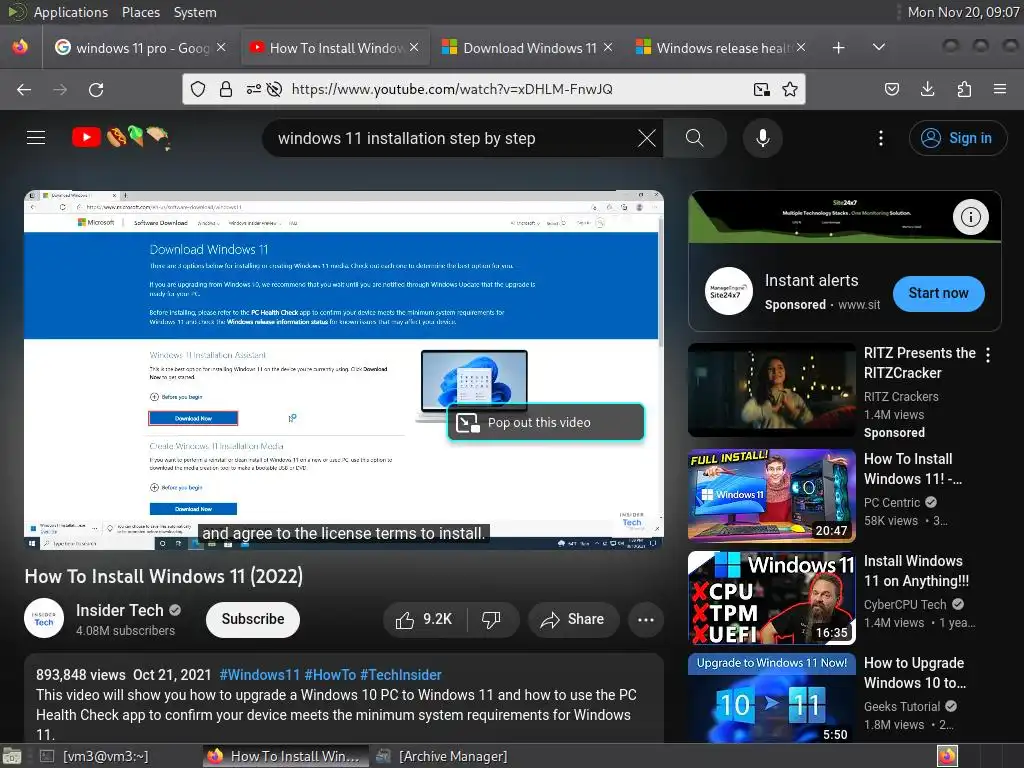Toggle picture-in-picture icon in the address bar
This screenshot has width=1024, height=768.
[761, 89]
